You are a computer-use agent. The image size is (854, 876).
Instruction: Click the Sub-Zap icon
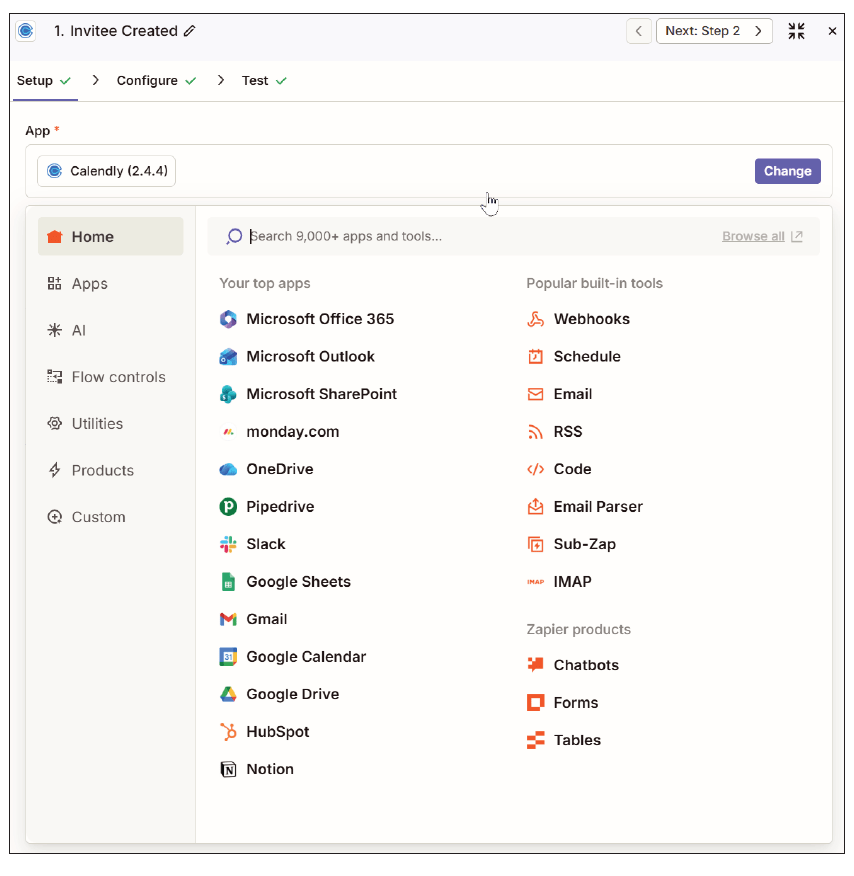click(535, 544)
